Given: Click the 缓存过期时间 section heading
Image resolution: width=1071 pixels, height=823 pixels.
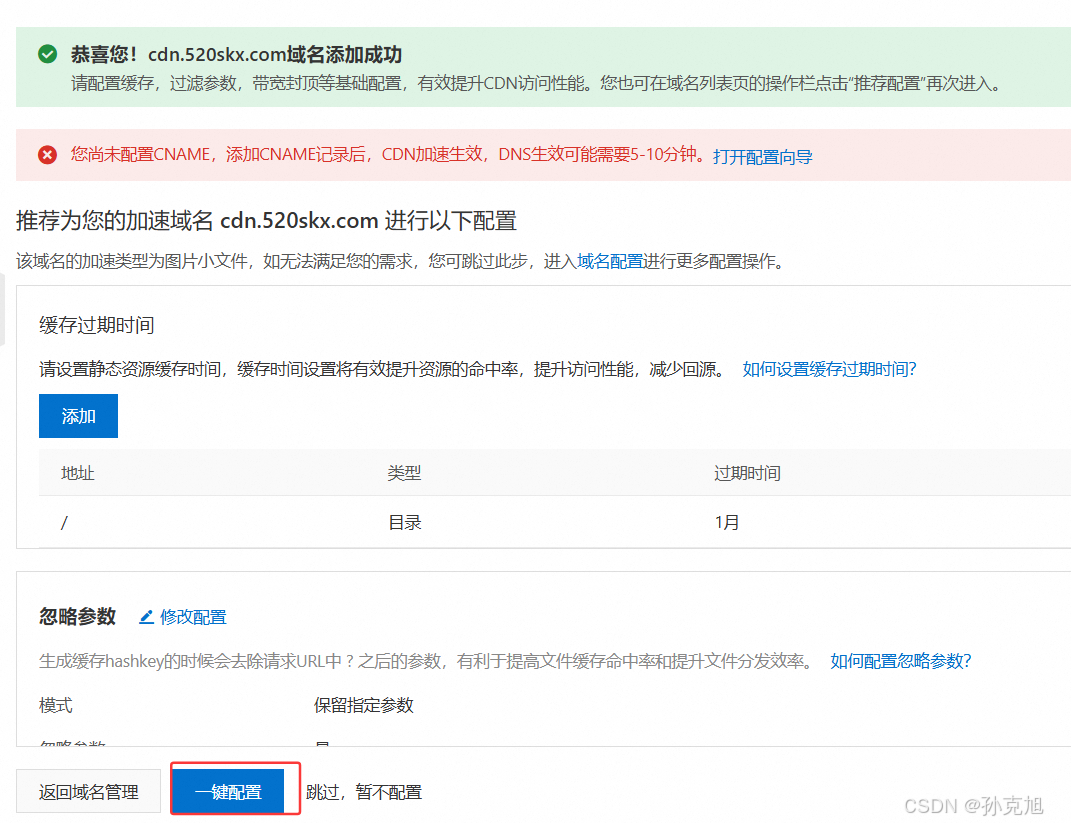Looking at the screenshot, I should click(96, 325).
